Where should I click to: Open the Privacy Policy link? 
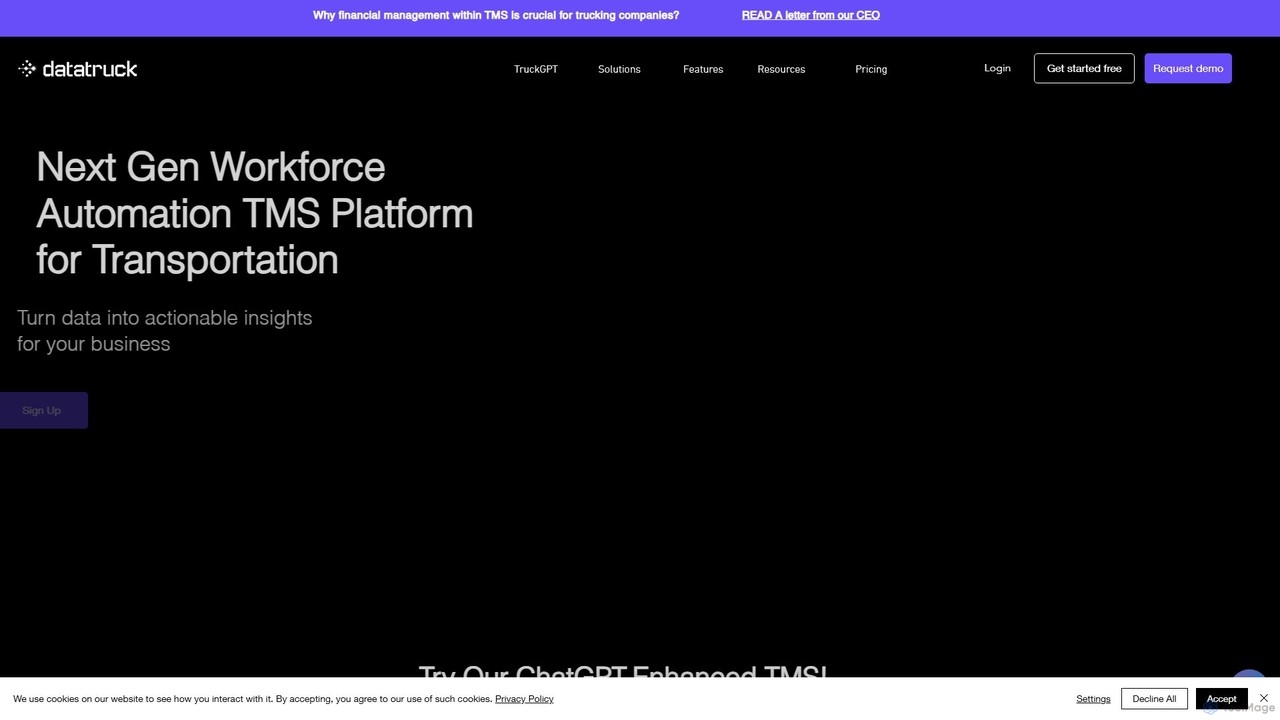[524, 699]
